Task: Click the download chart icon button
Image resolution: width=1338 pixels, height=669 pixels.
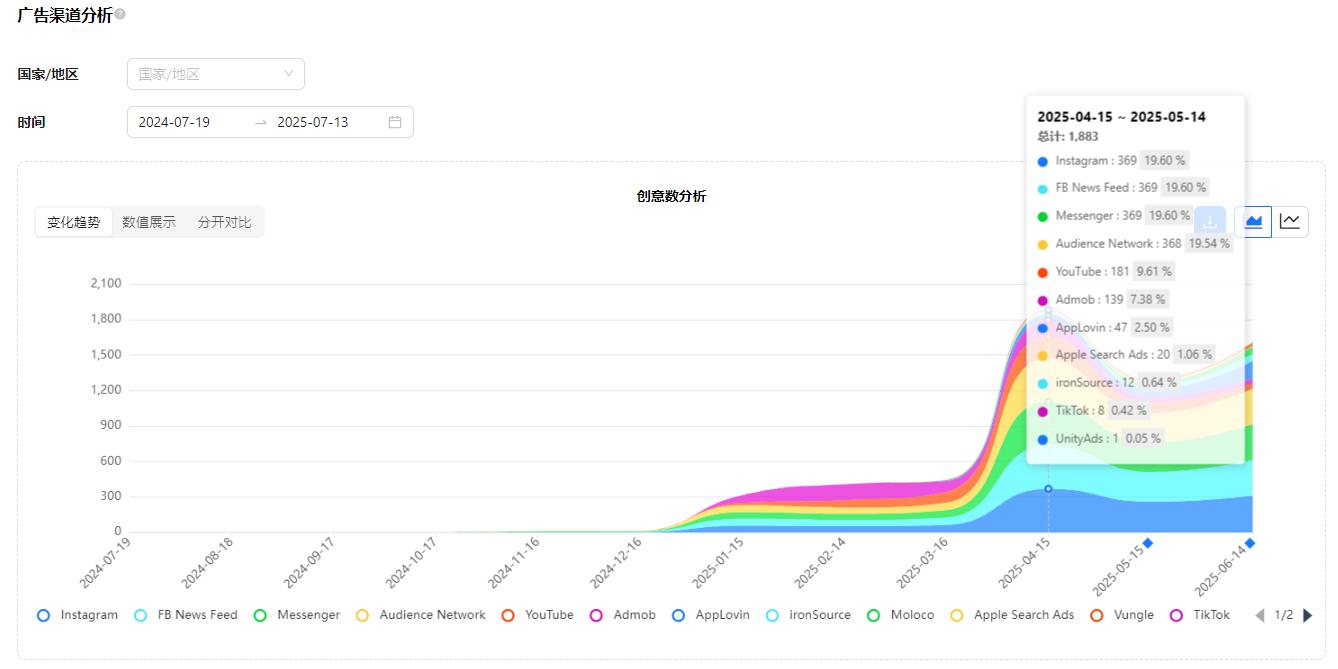Action: pos(1210,222)
